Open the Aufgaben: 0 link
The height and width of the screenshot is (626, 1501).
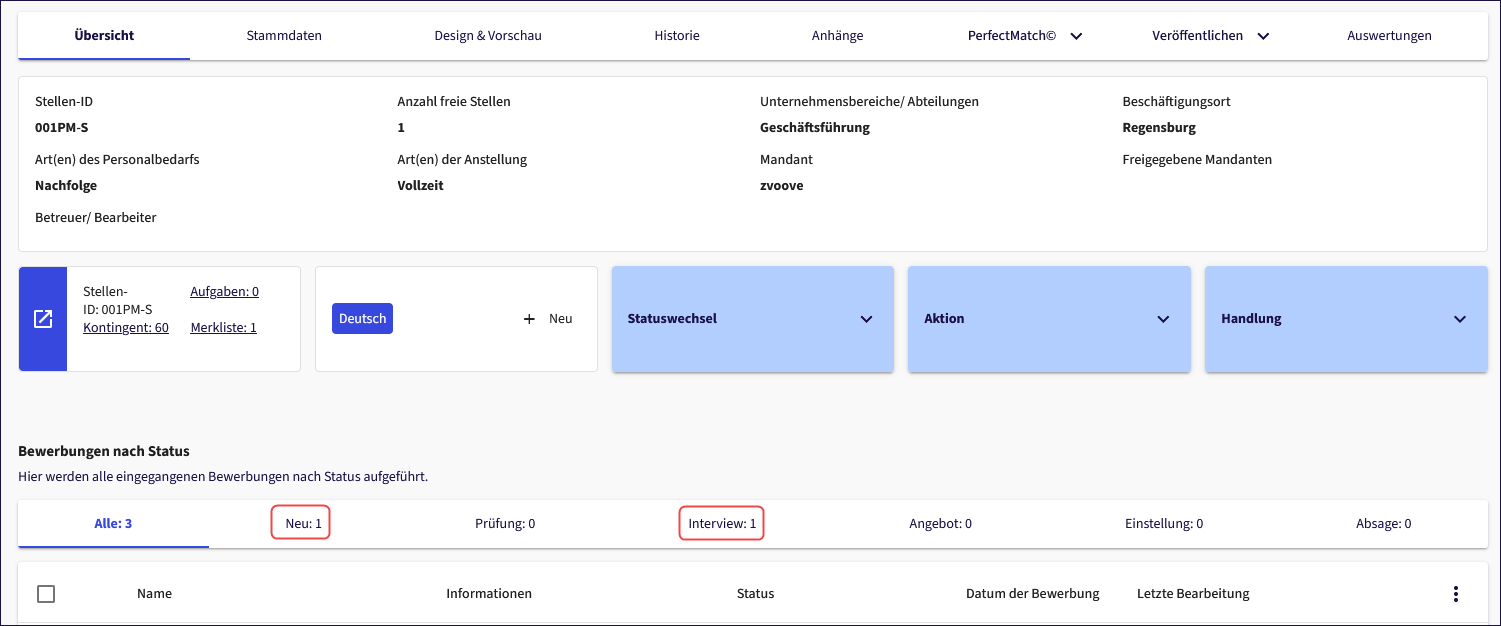point(224,292)
